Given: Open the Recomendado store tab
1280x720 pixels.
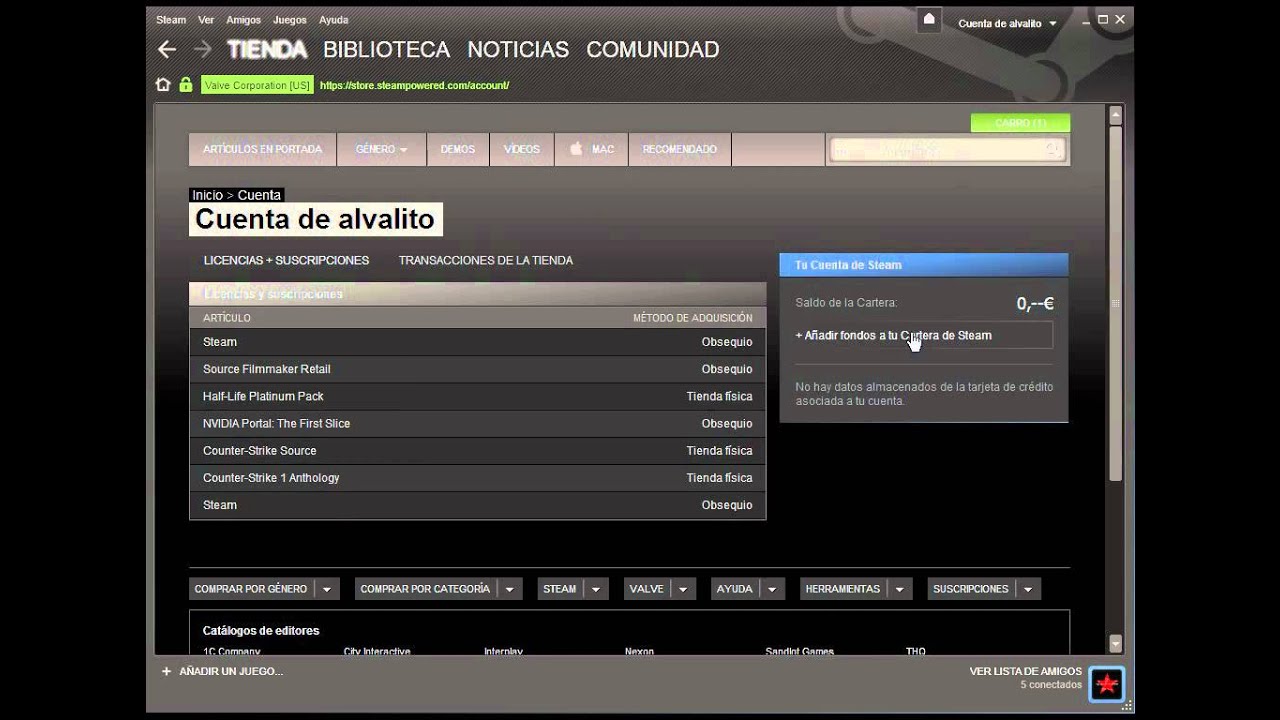Looking at the screenshot, I should 680,149.
